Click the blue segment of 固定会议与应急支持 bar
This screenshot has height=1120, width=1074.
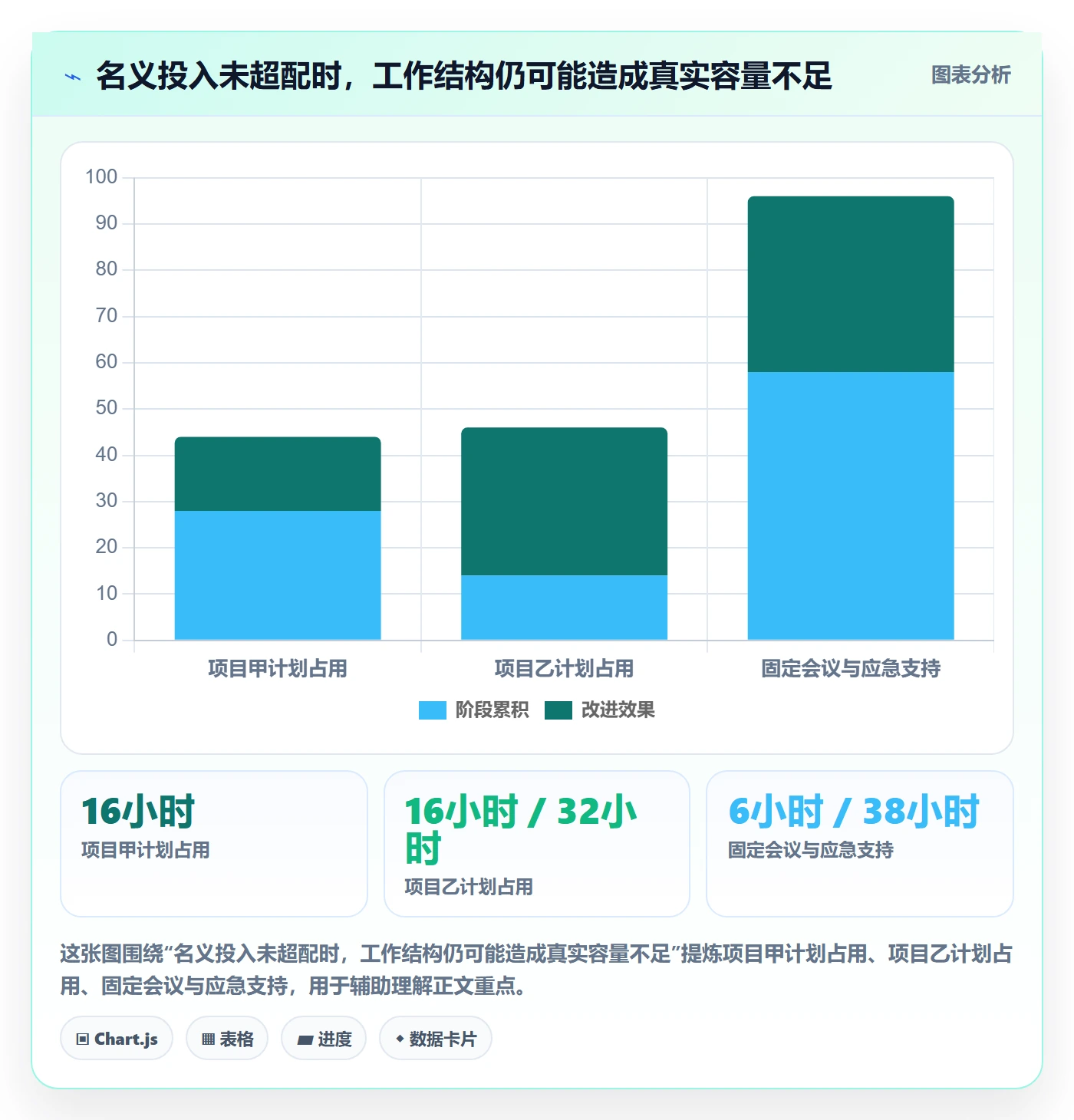tap(851, 506)
